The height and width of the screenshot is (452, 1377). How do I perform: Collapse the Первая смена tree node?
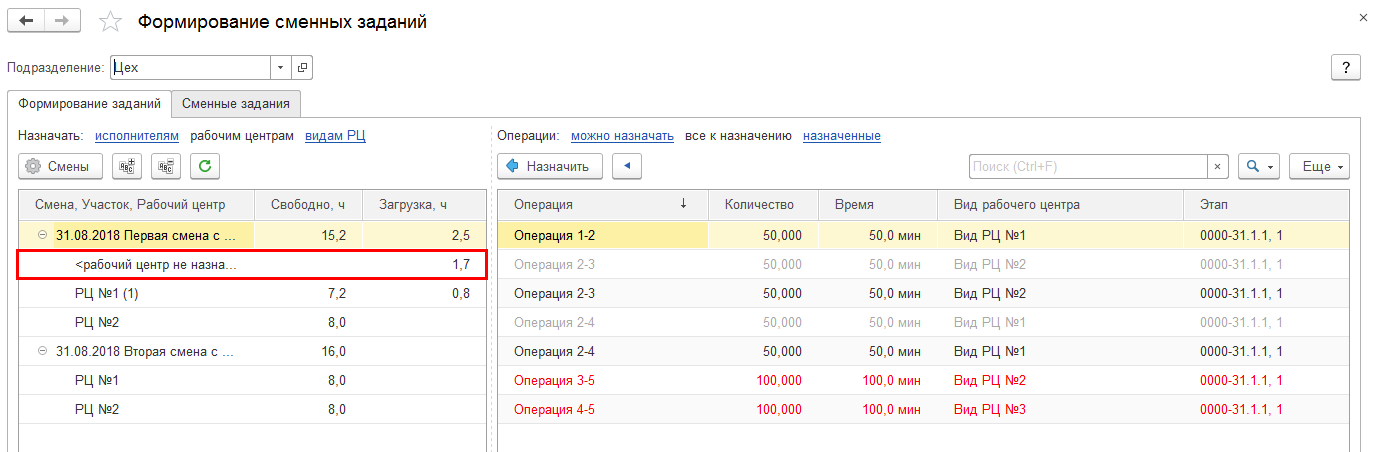42,236
